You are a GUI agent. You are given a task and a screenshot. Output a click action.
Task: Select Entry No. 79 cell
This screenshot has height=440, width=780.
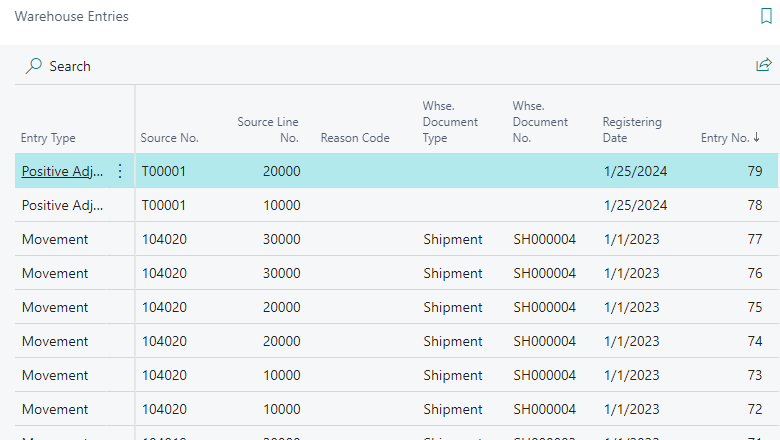[755, 171]
